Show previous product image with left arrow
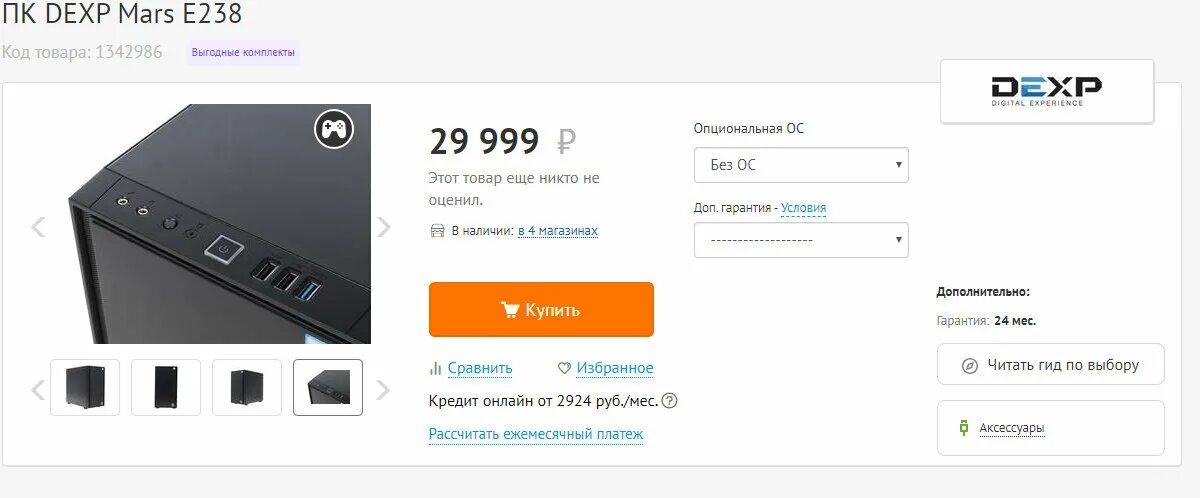The width and height of the screenshot is (1200, 498). pyautogui.click(x=38, y=227)
